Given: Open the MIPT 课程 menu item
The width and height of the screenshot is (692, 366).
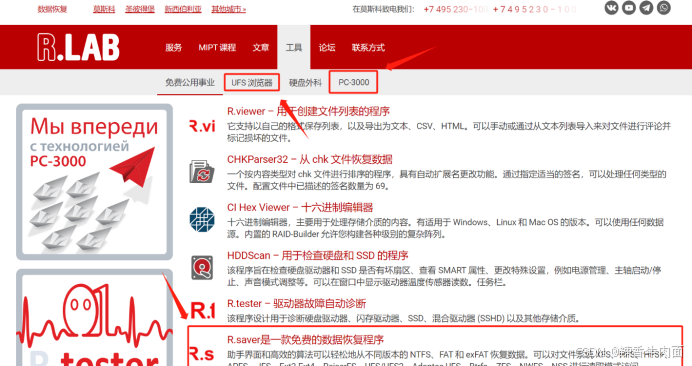Looking at the screenshot, I should click(x=217, y=47).
